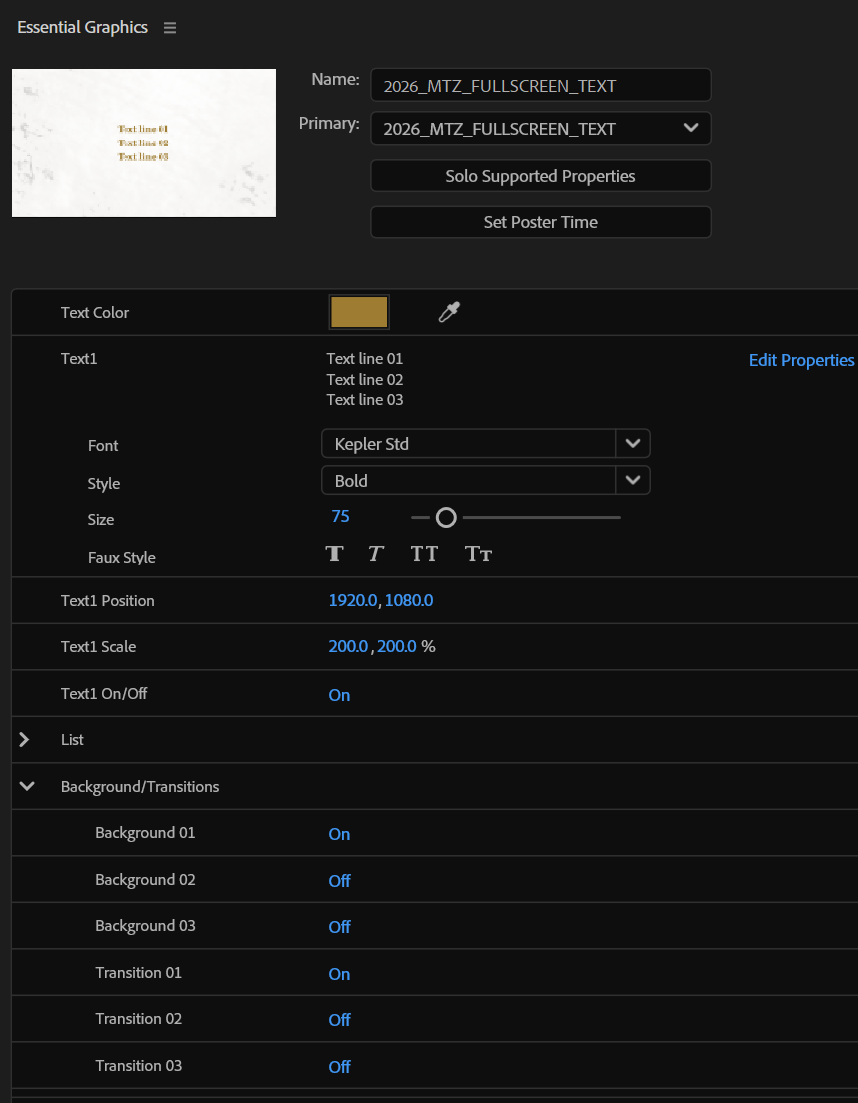
Task: Click Text1 Position Y value 1080.0
Action: (x=409, y=601)
